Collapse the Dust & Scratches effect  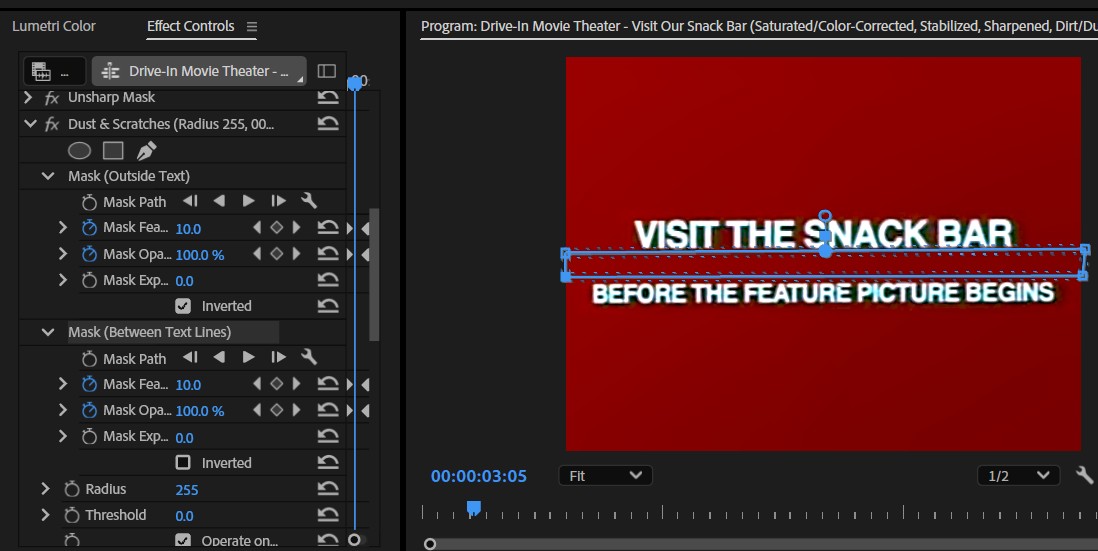(x=30, y=124)
